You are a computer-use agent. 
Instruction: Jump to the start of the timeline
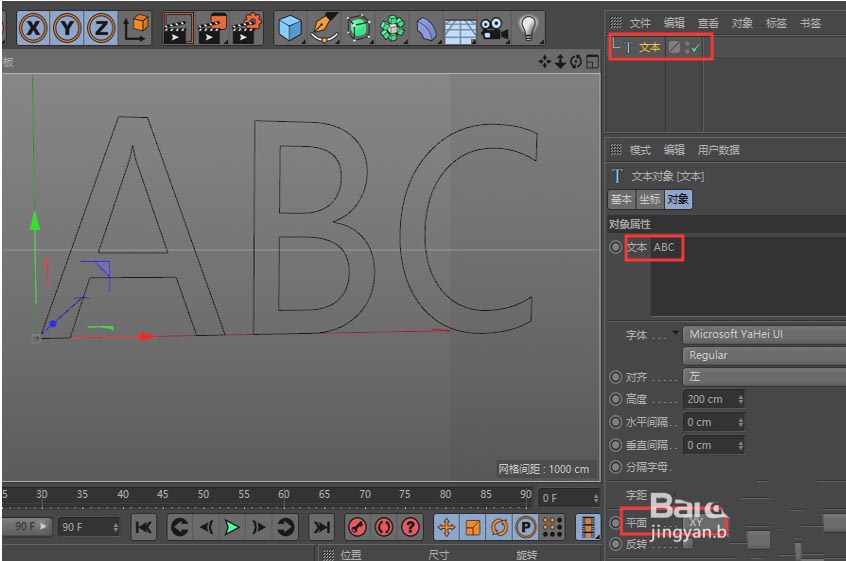pos(144,527)
